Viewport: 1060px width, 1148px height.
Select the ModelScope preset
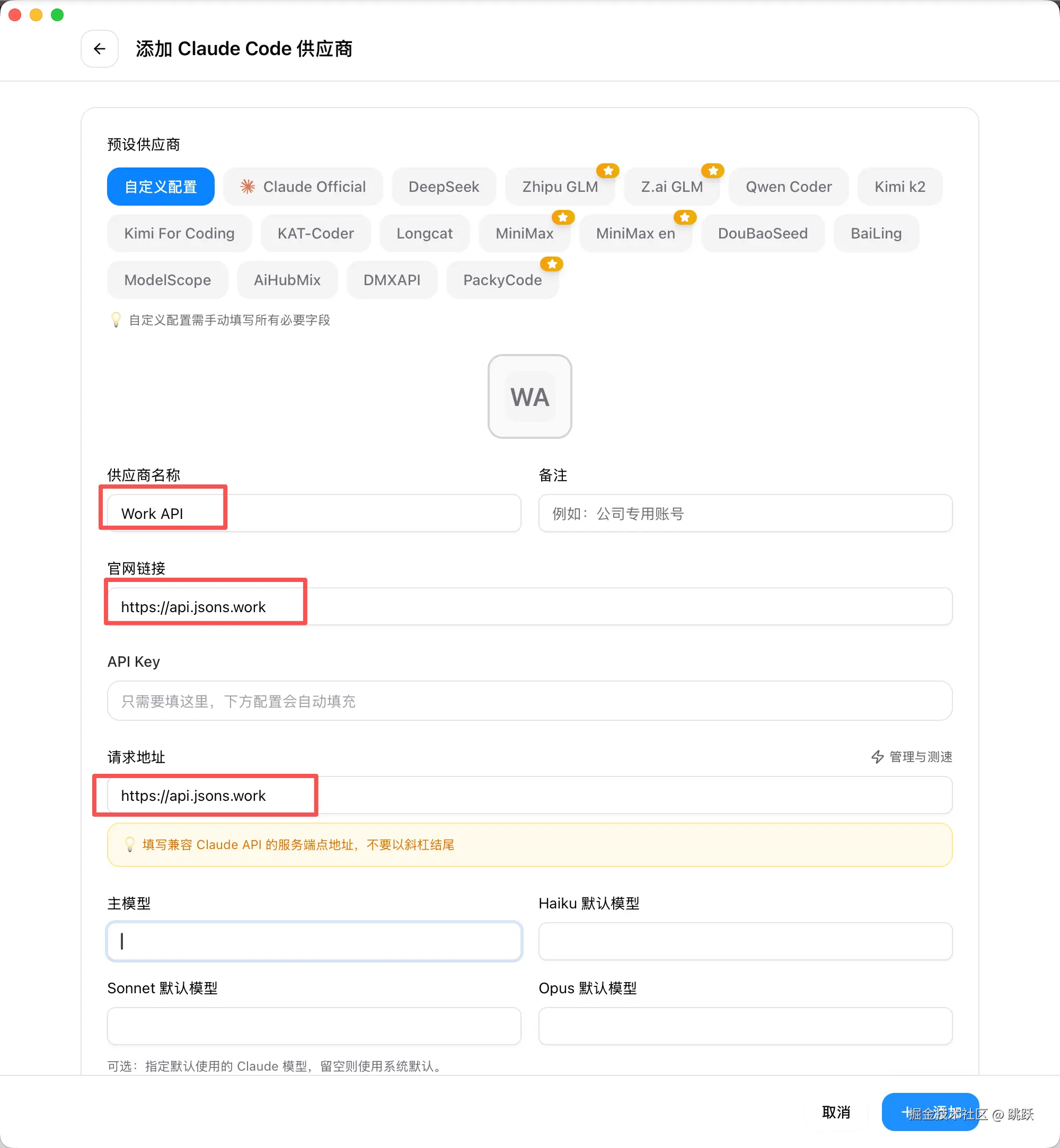coord(167,280)
